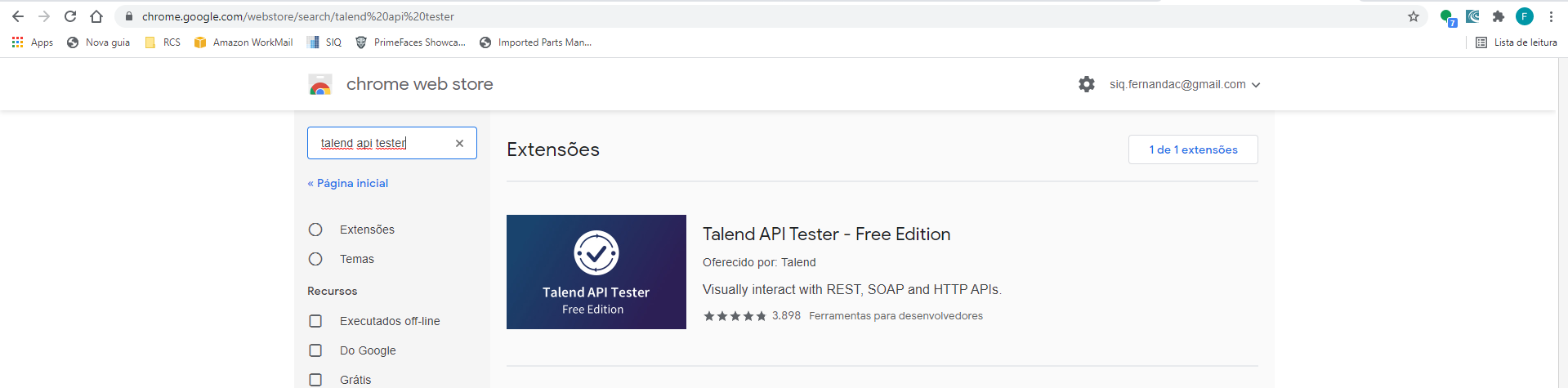Click Ferramentas para desenvolvedores category text

[x=896, y=316]
